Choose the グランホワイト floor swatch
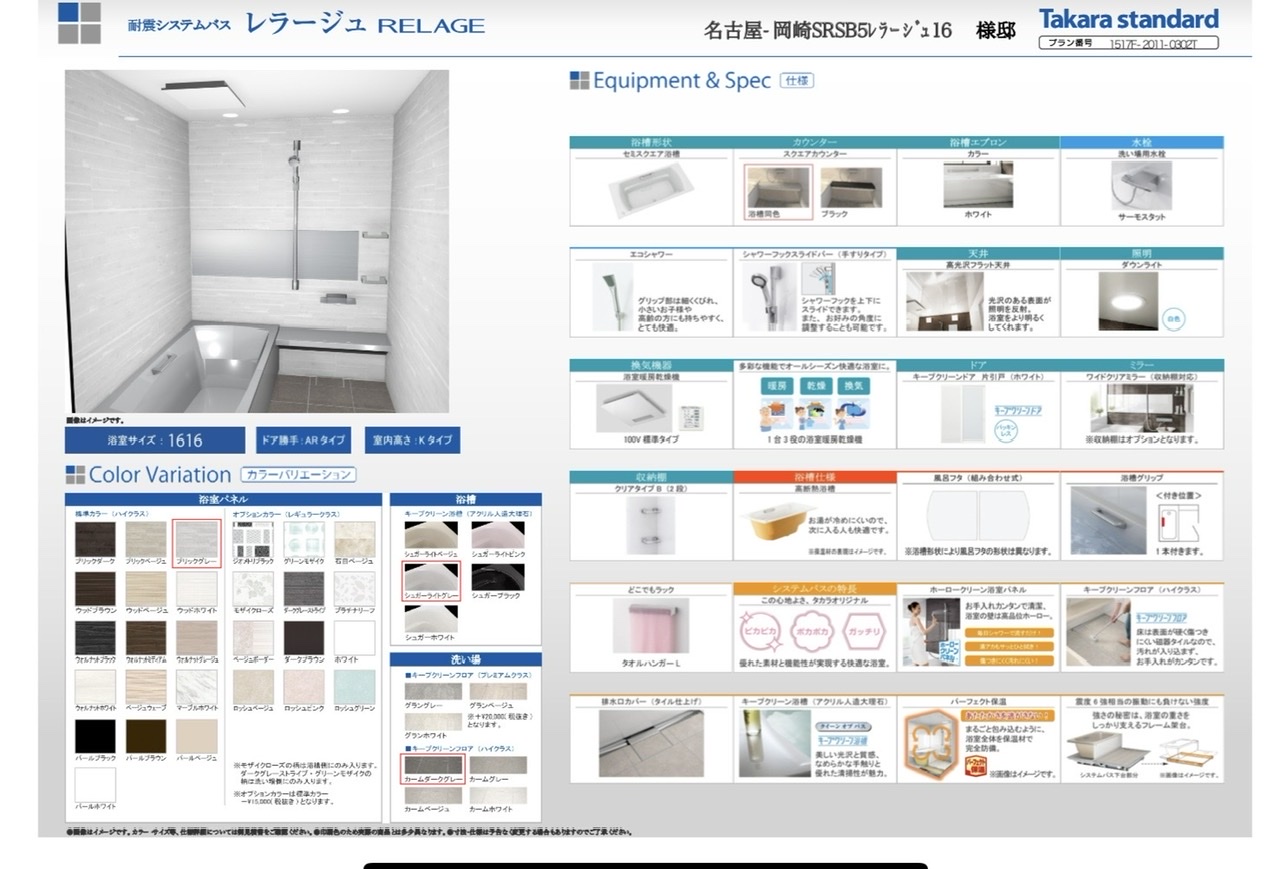Viewport: 1280px width, 869px height. coord(433,722)
